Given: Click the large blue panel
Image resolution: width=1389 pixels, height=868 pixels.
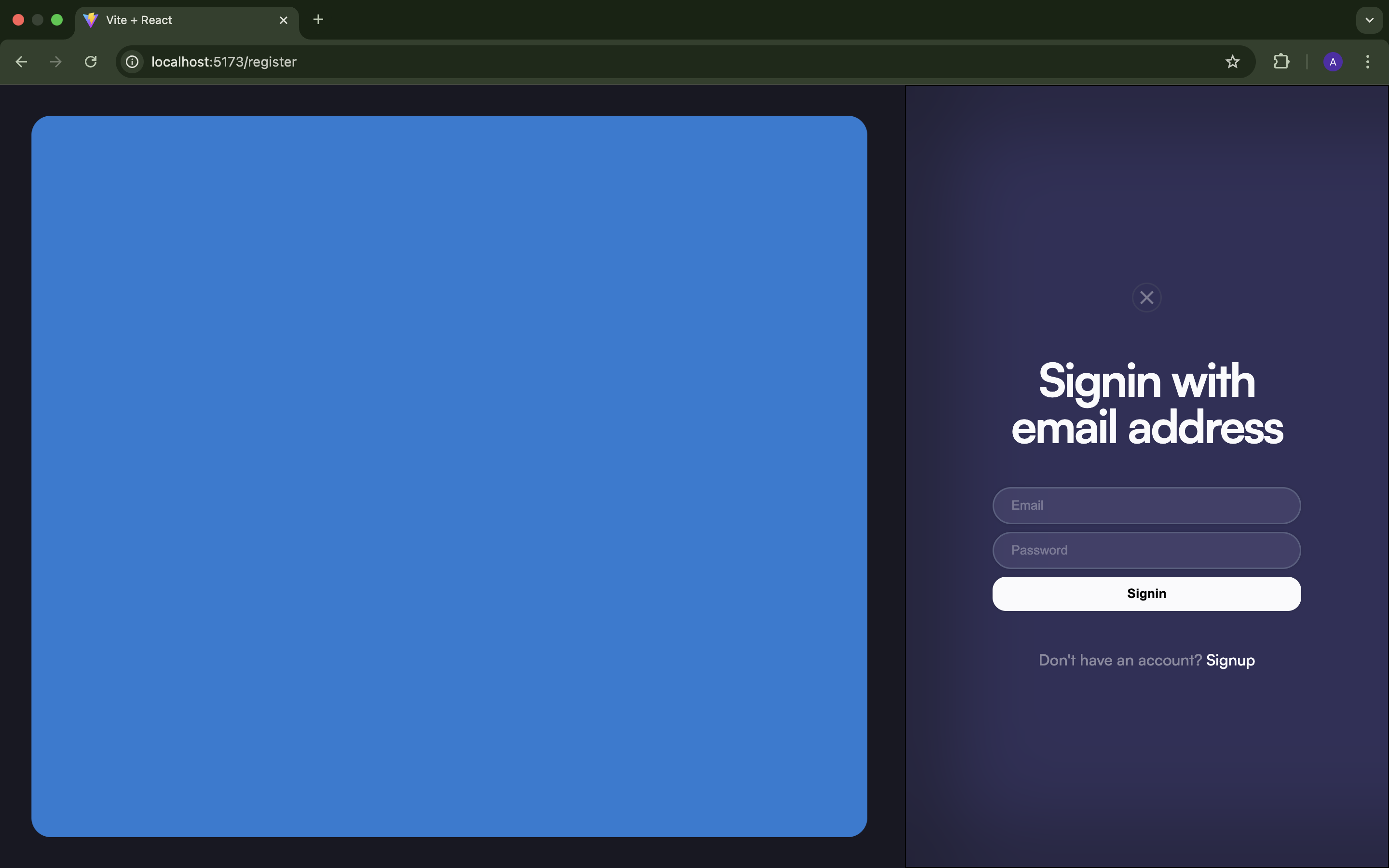Looking at the screenshot, I should click(x=449, y=476).
